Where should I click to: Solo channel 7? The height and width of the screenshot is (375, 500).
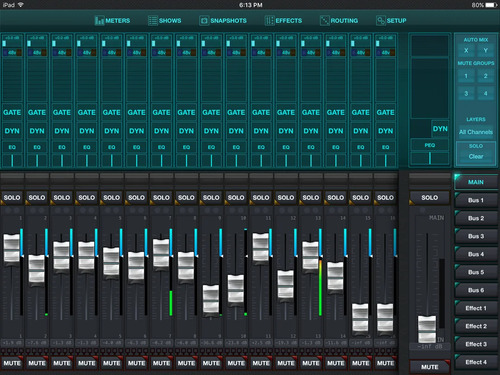click(x=161, y=198)
